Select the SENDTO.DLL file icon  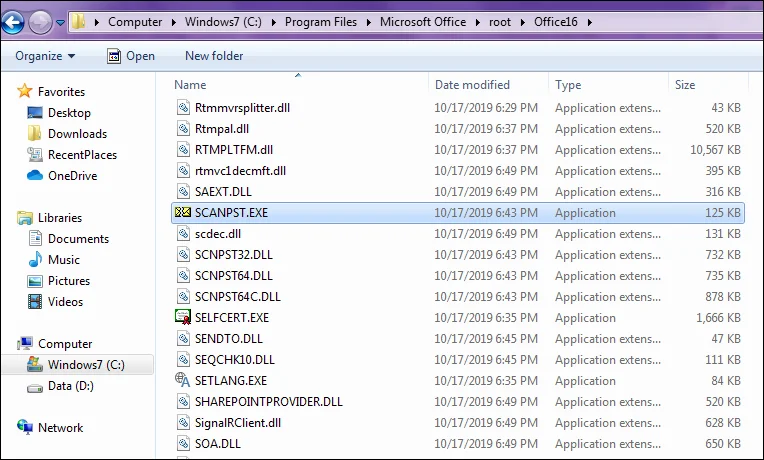tap(183, 338)
